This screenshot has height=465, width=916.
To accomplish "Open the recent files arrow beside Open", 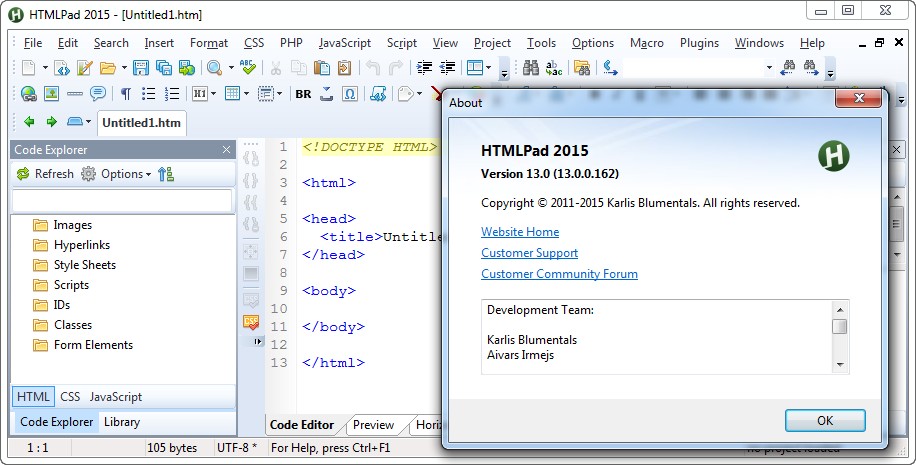I will tap(124, 68).
